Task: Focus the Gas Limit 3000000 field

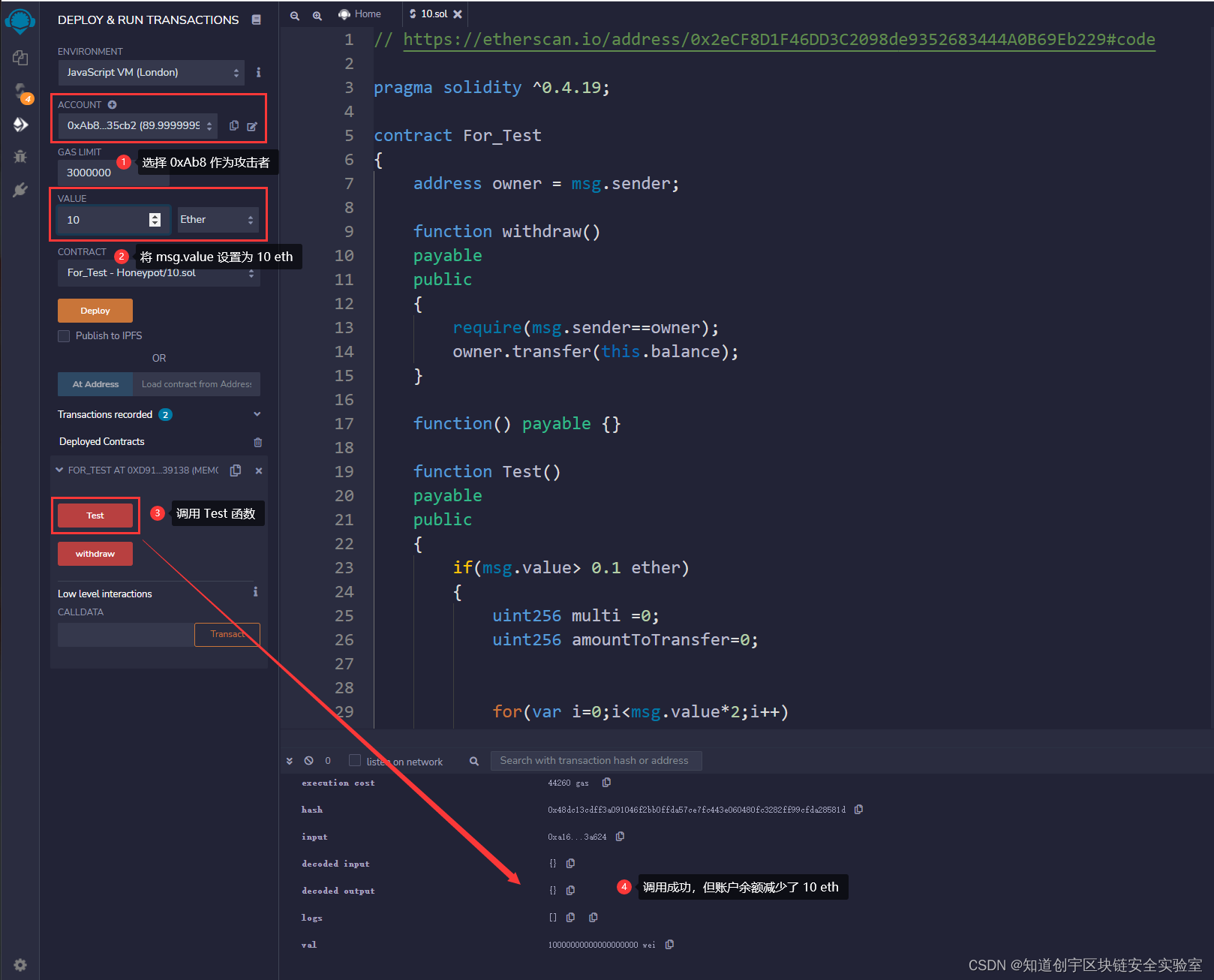Action: tap(114, 173)
